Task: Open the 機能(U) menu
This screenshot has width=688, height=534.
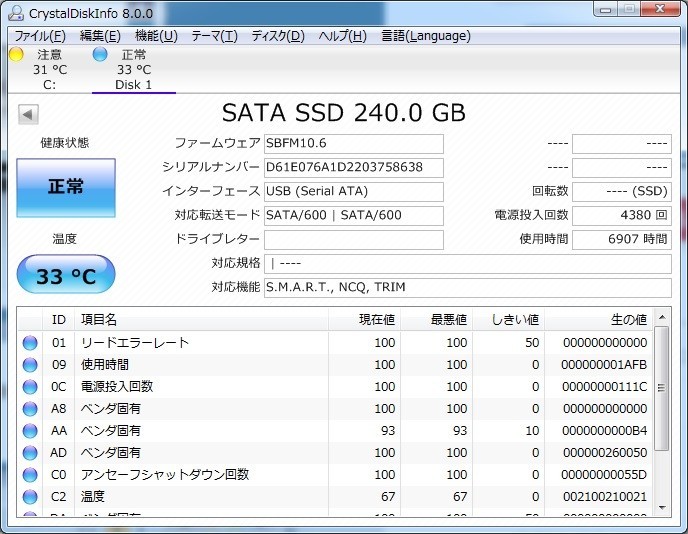Action: (x=156, y=36)
